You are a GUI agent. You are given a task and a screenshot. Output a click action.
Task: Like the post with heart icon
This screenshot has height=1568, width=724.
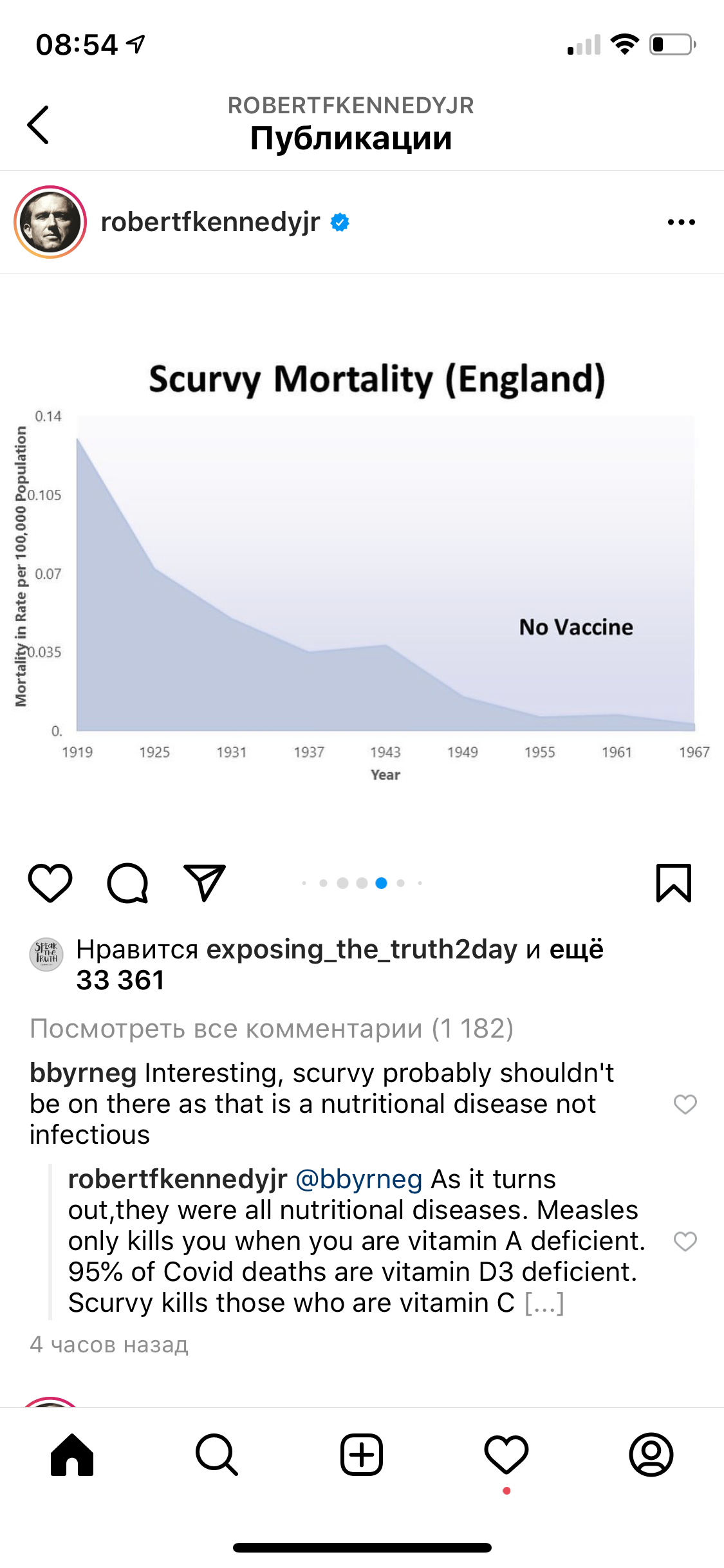point(50,882)
